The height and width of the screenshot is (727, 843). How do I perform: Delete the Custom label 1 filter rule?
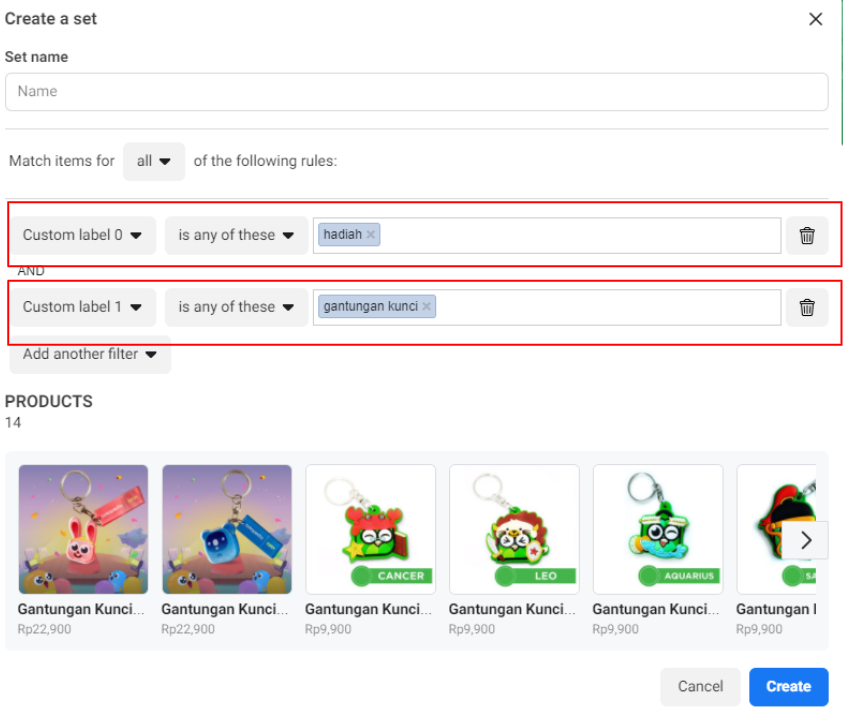pos(807,308)
